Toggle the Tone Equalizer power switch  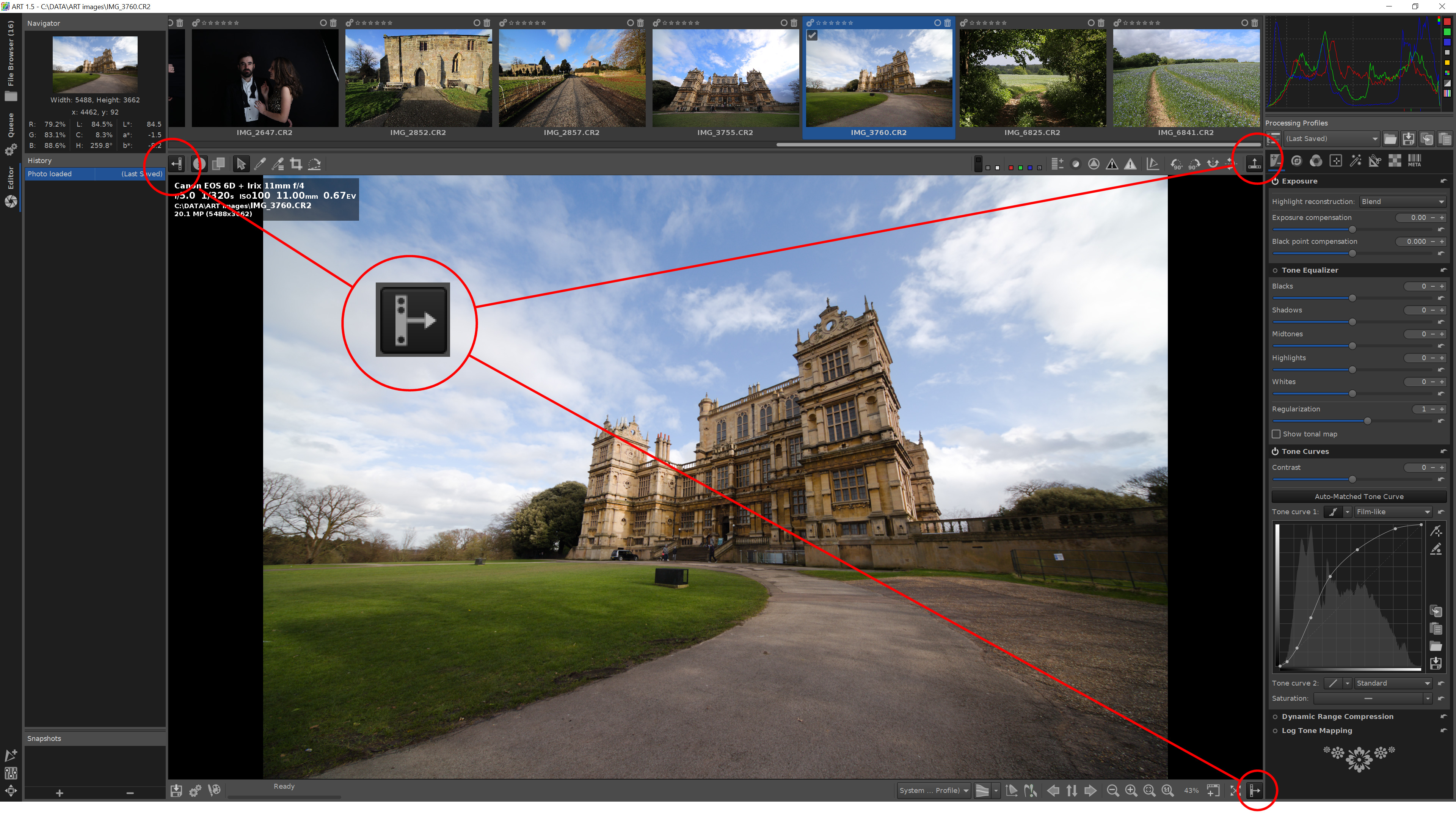(x=1275, y=270)
